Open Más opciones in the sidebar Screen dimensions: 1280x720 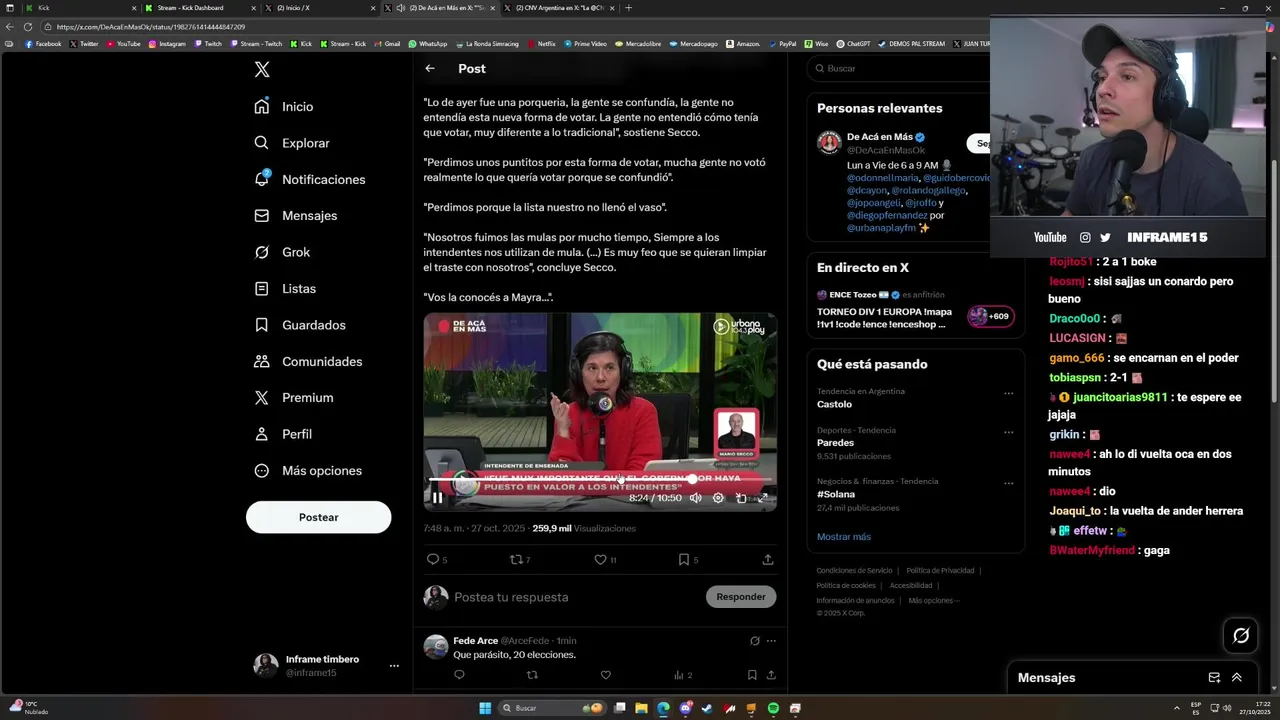pyautogui.click(x=308, y=470)
